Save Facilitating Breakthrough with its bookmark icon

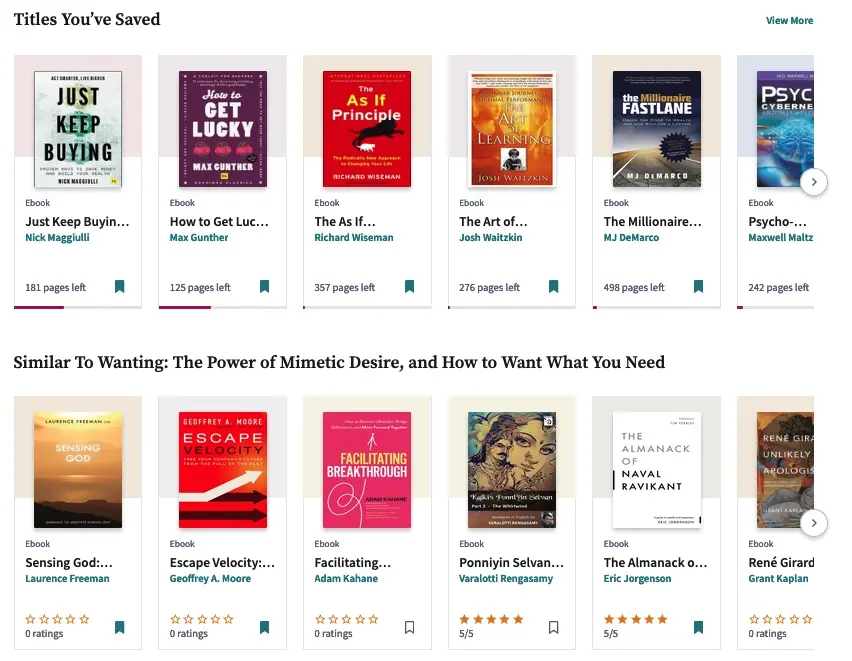(x=409, y=628)
